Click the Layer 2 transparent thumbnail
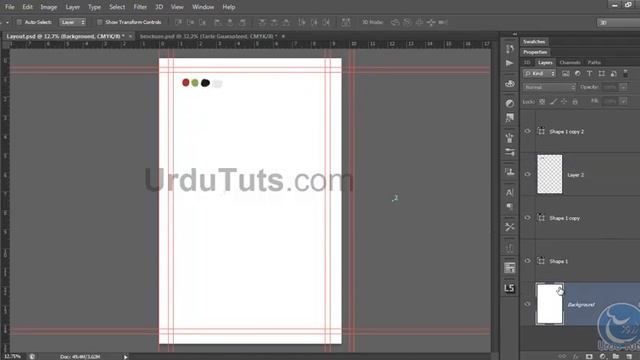 tap(549, 174)
